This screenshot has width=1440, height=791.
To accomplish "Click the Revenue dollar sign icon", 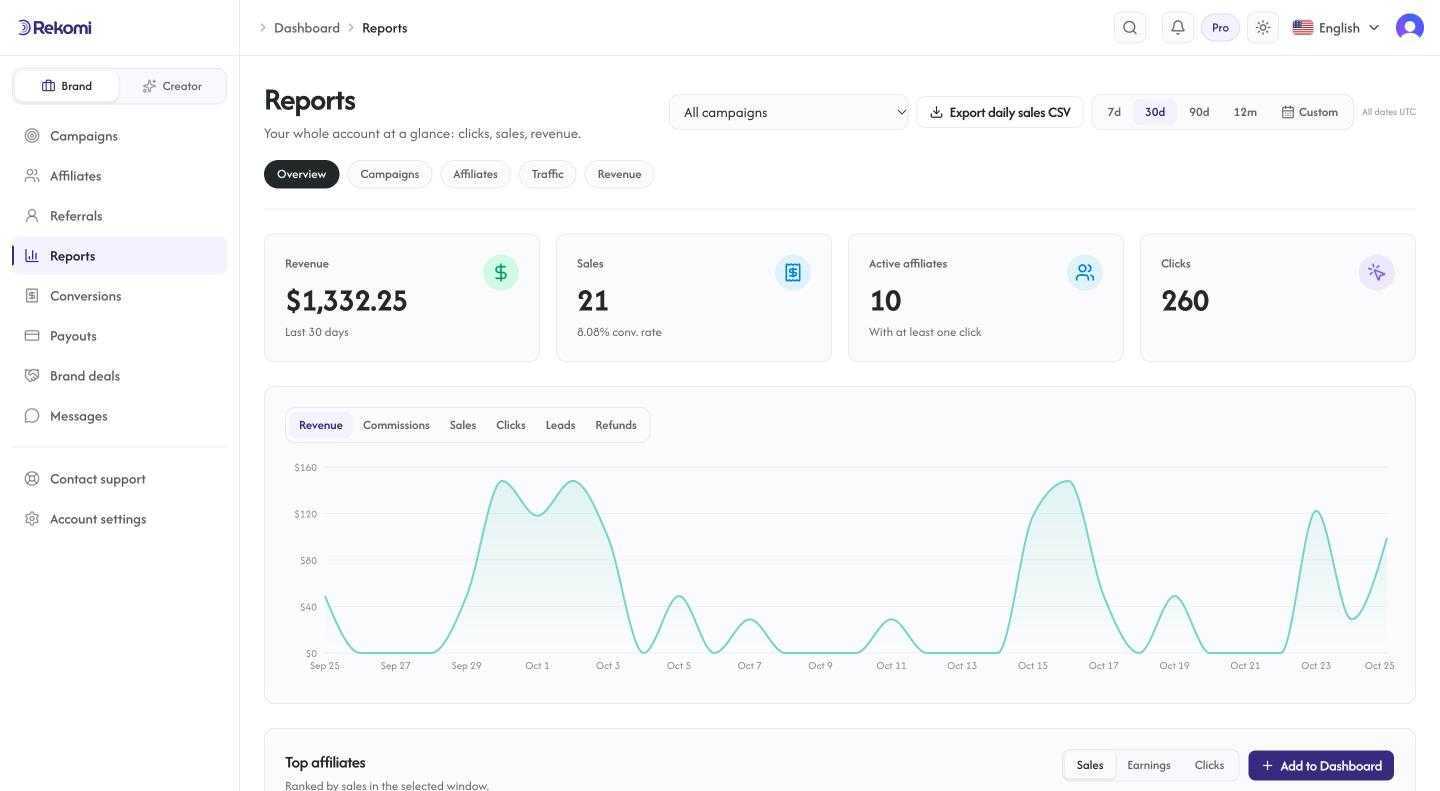I will pos(501,272).
